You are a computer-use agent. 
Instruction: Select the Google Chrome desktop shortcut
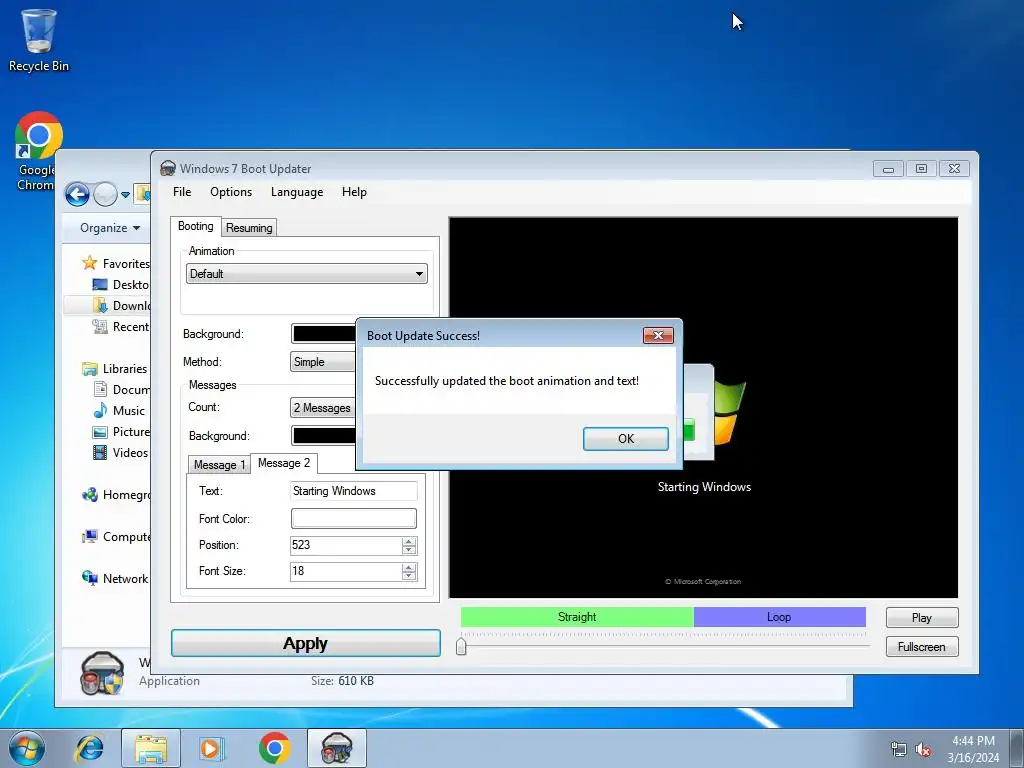pyautogui.click(x=39, y=152)
